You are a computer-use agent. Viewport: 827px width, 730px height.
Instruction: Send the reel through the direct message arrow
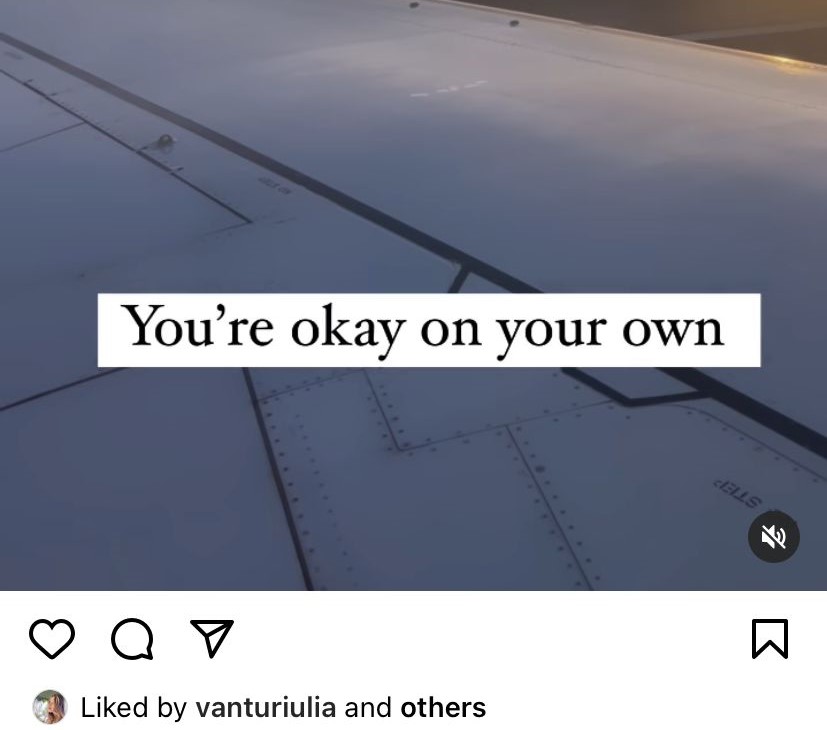212,638
